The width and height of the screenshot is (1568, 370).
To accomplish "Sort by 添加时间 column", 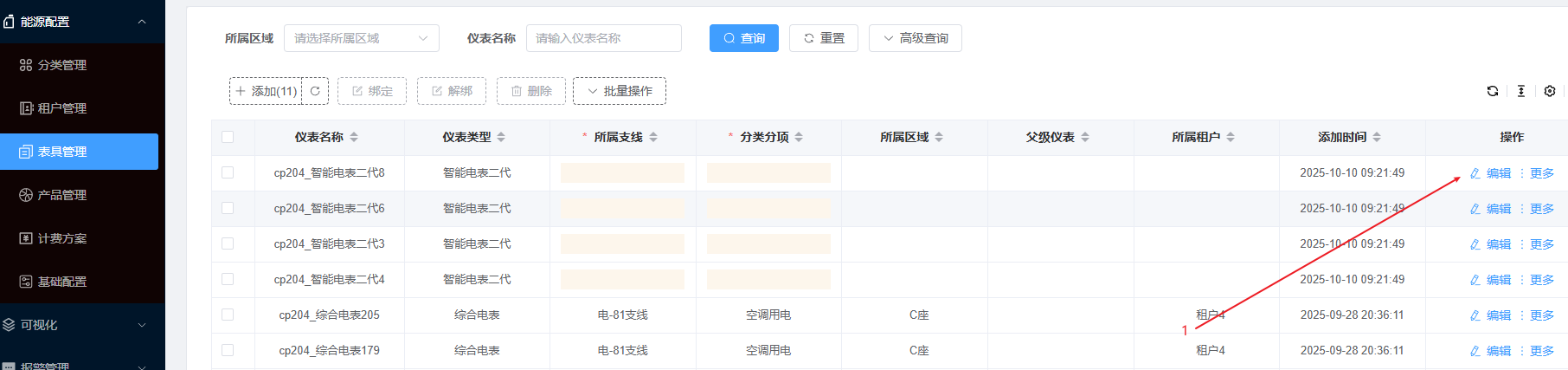I will [1377, 137].
